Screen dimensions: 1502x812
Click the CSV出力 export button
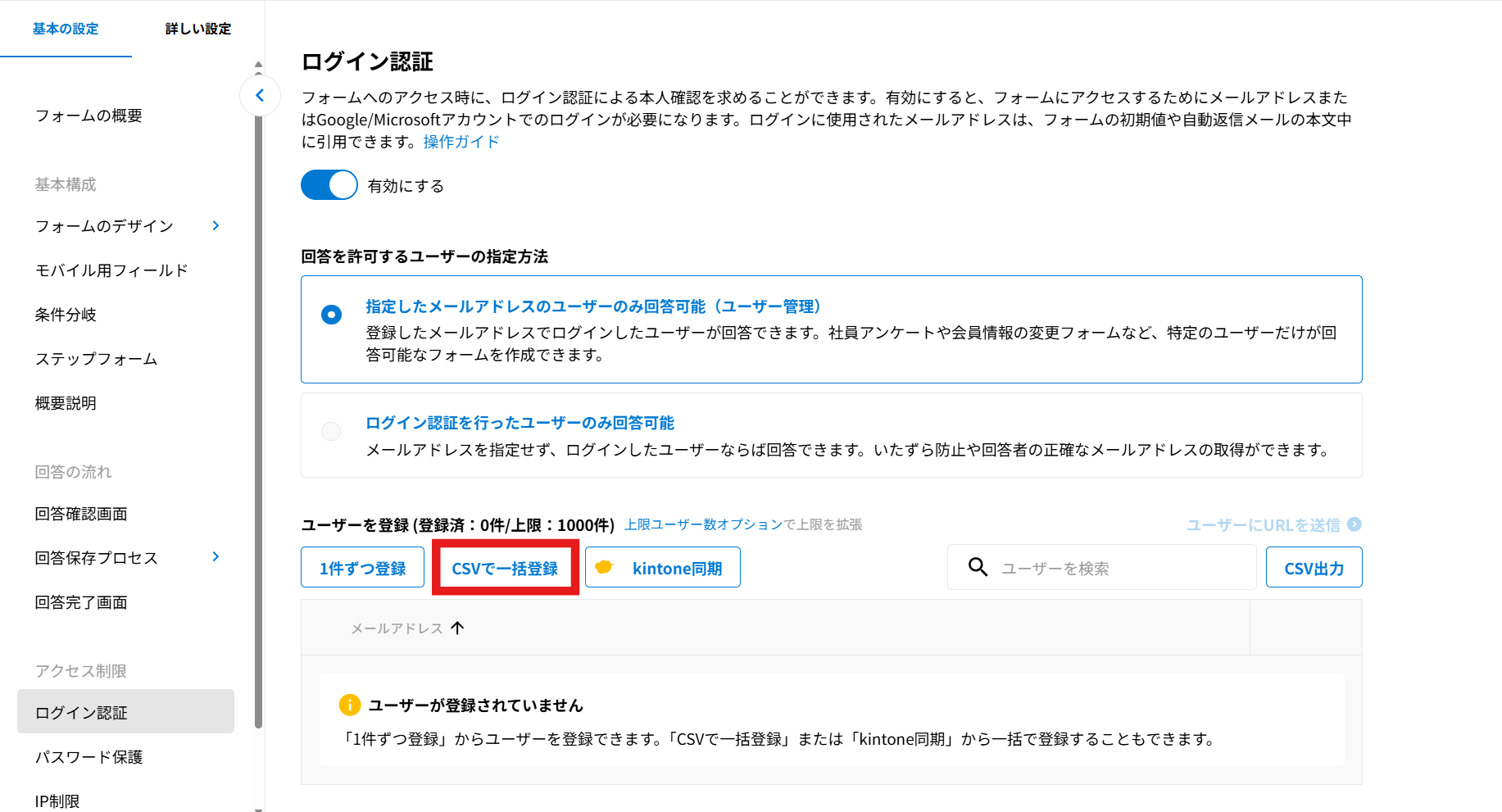click(1314, 568)
